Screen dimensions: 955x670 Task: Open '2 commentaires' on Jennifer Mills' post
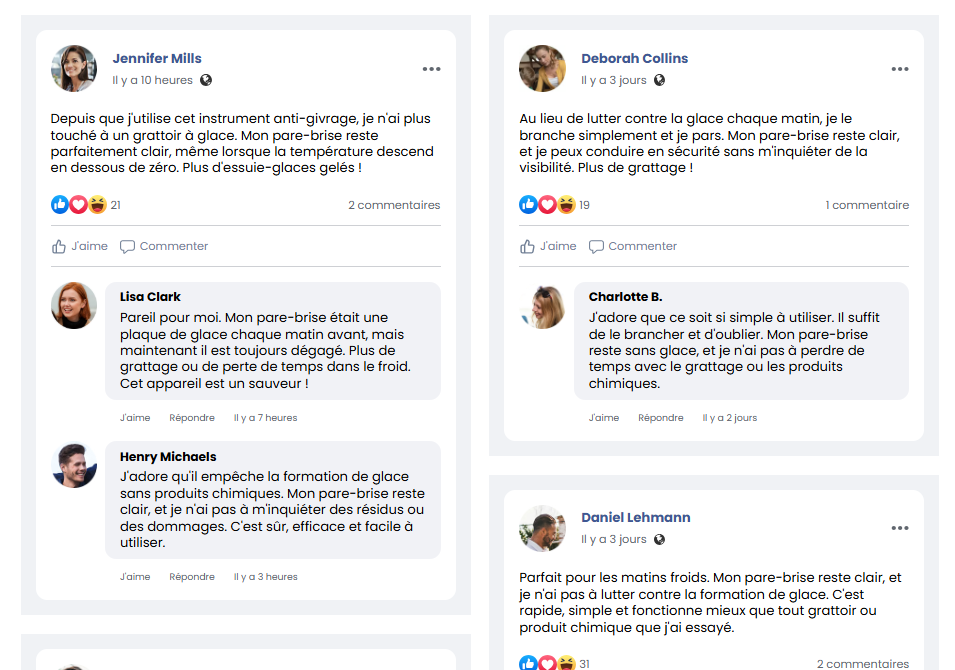point(394,205)
